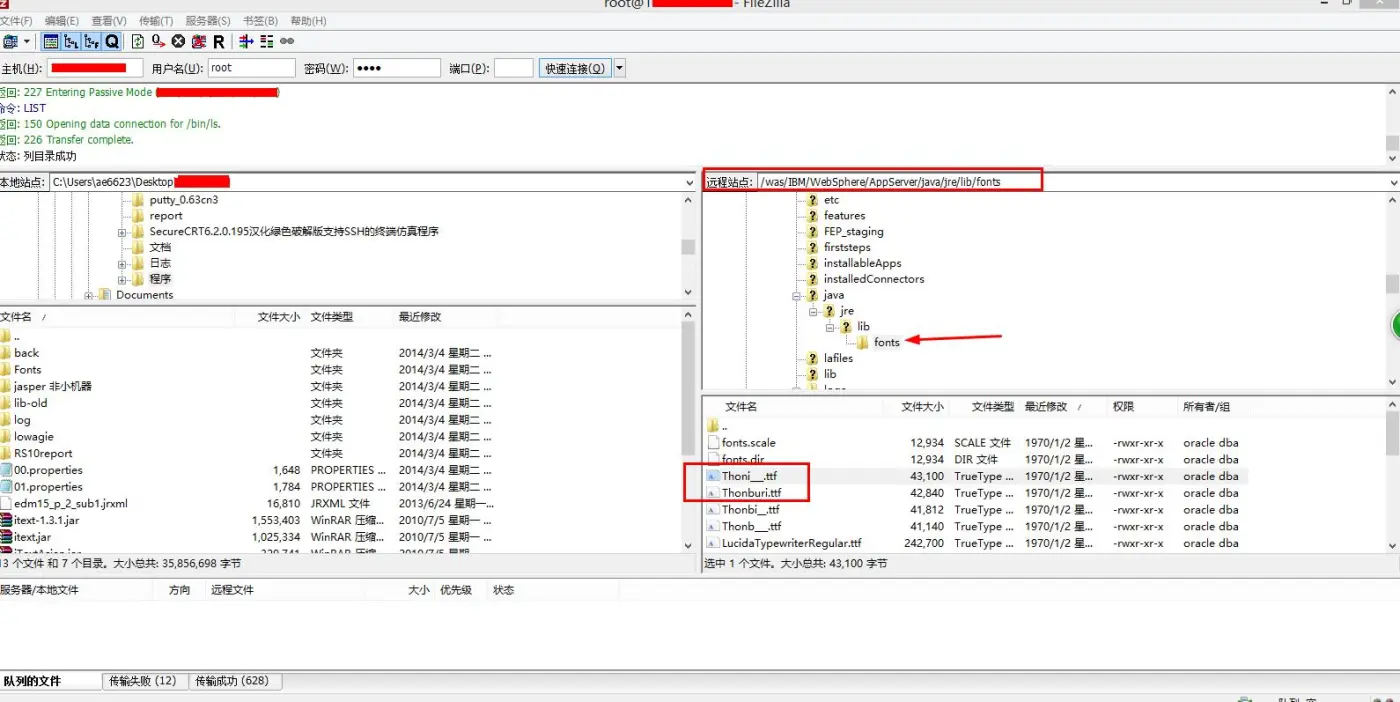Click the synchronized browsing icon
Screen dimensions: 1400x702
[287, 41]
